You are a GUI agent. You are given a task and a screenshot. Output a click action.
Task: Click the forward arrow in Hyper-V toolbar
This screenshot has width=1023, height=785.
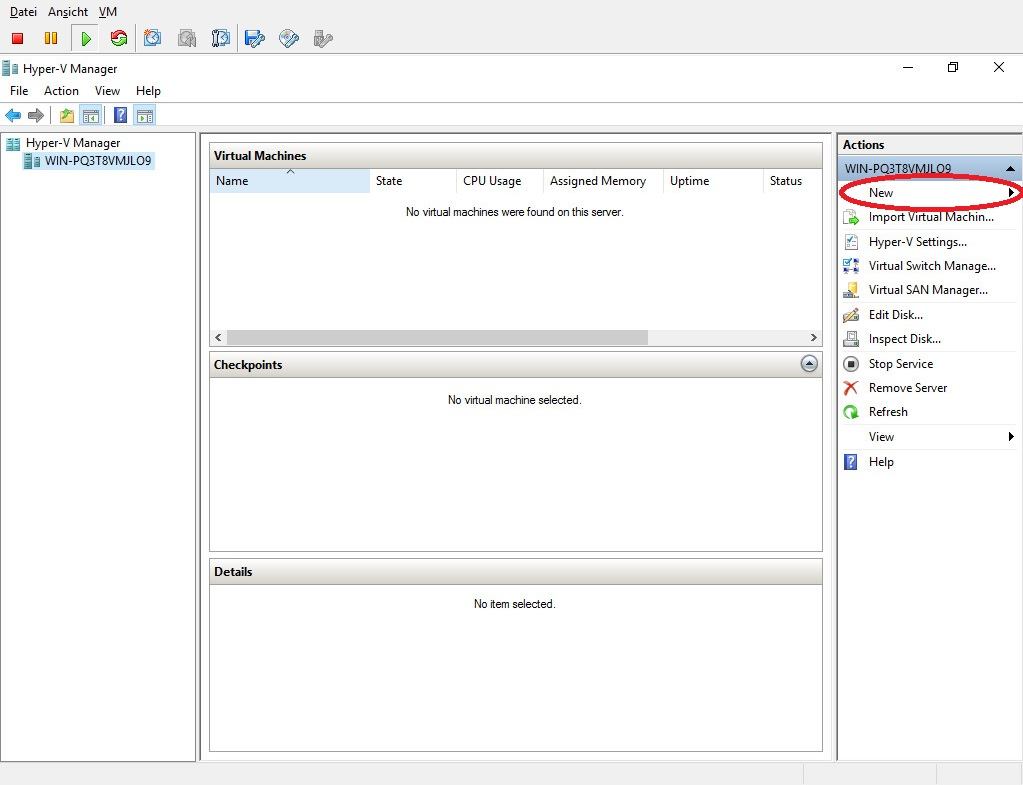tap(36, 116)
